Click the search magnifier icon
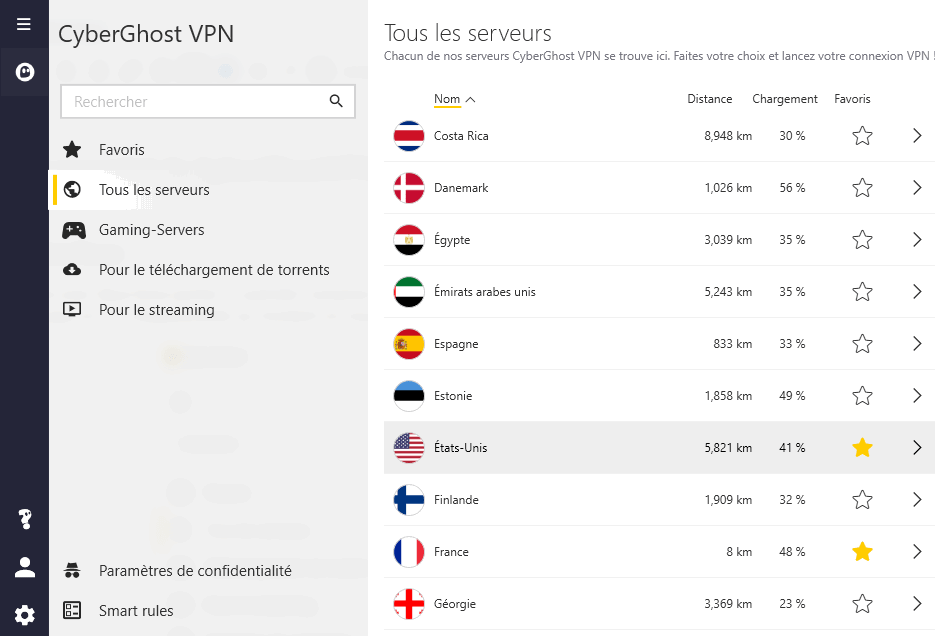935x636 pixels. 336,101
